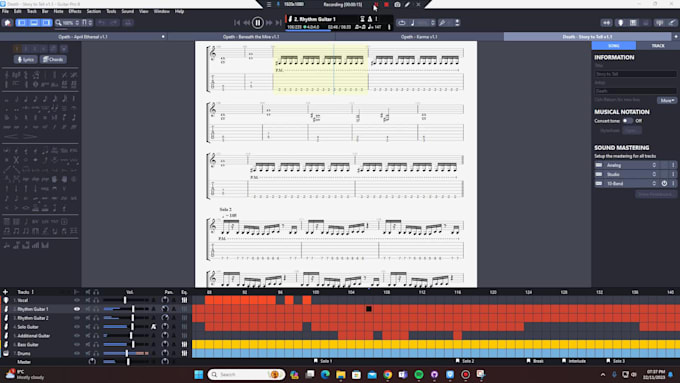Open the Sound menu
This screenshot has width=680, height=383.
click(128, 11)
